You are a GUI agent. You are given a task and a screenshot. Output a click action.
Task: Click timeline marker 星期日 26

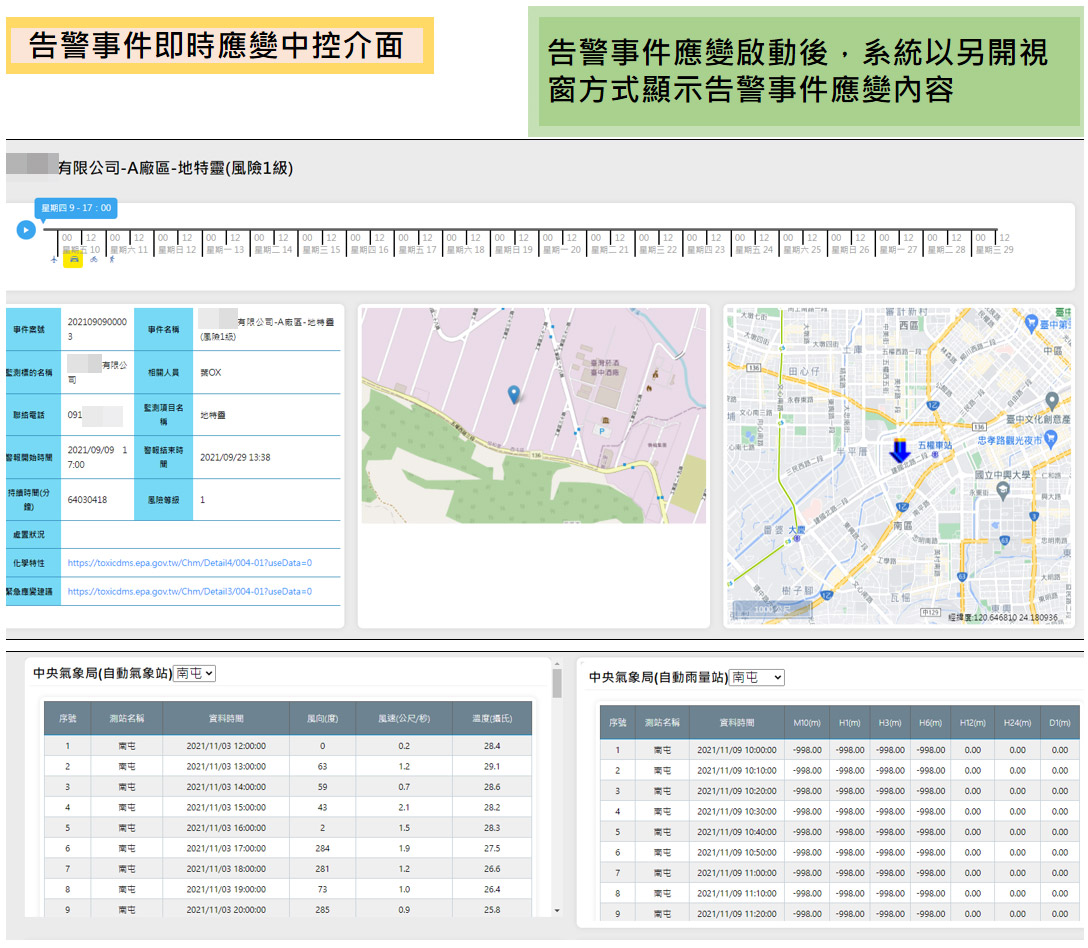(x=850, y=250)
